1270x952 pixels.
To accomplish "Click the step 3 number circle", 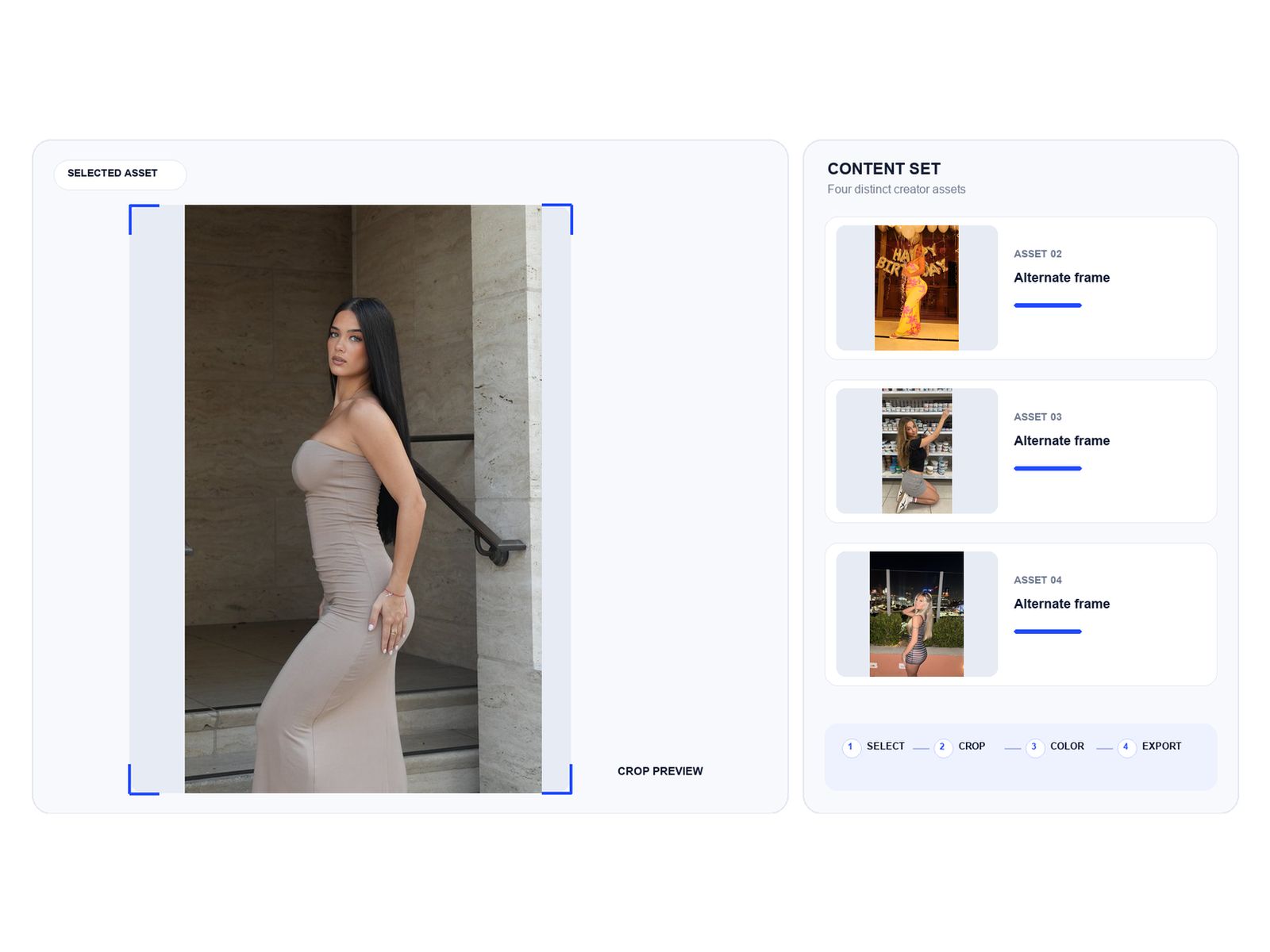I will pos(1034,747).
